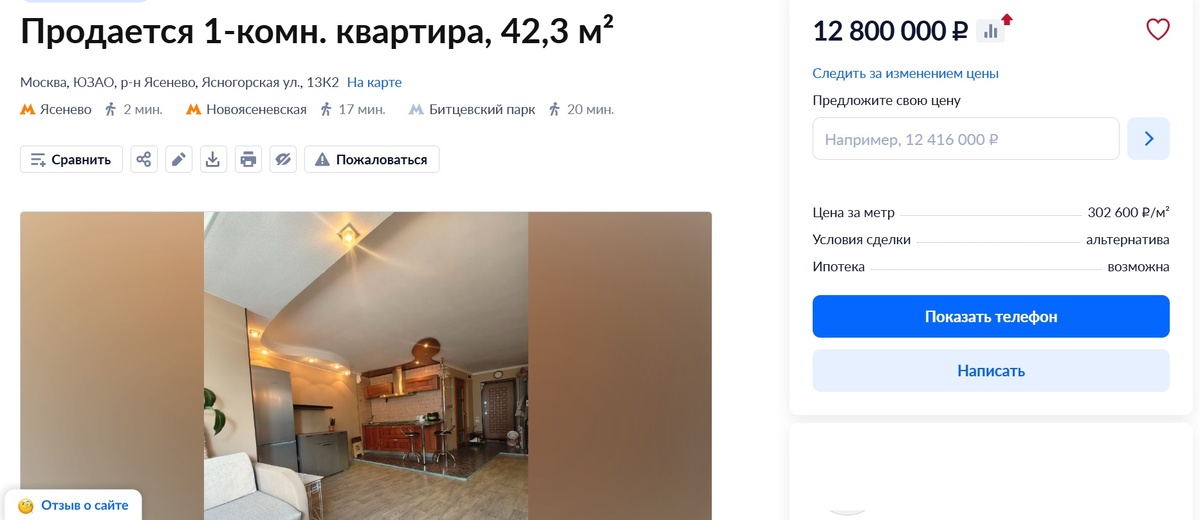Submit offered price arrow button
This screenshot has width=1200, height=520.
point(1148,139)
